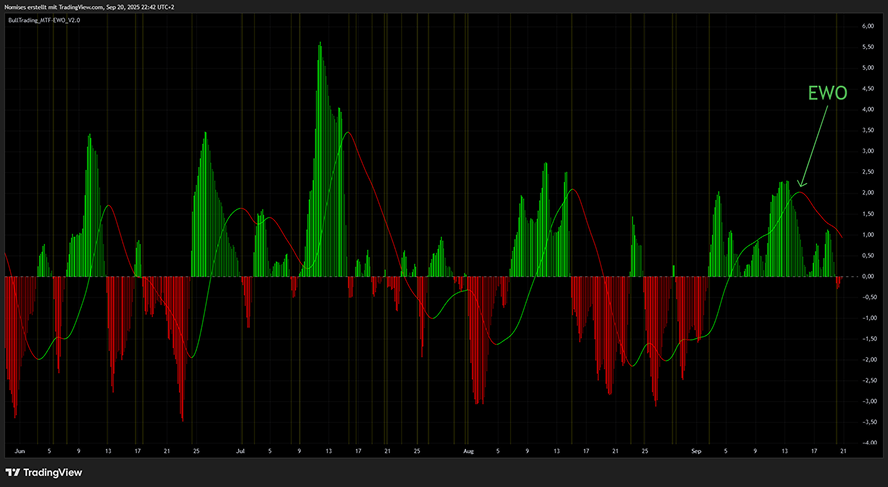This screenshot has height=487, width=888.
Task: Click the TradingView logo icon
Action: pyautogui.click(x=13, y=472)
